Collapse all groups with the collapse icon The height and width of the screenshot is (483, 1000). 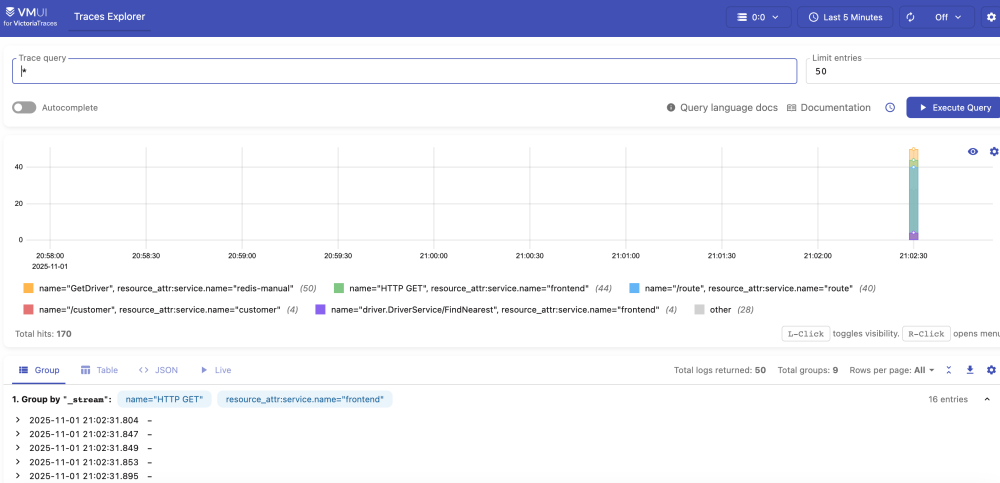[949, 370]
